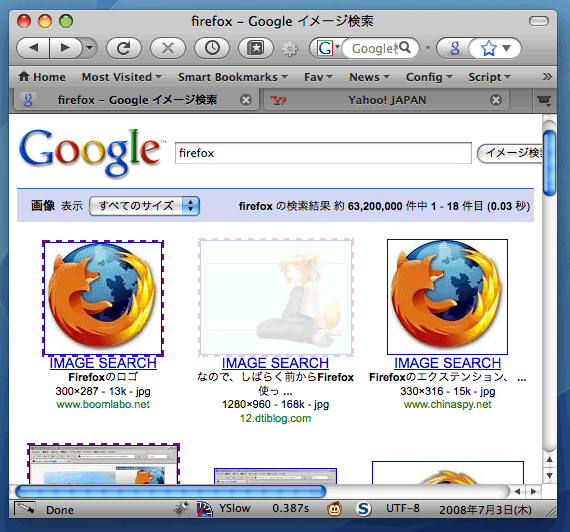This screenshot has height=532, width=570.
Task: Click IMAGE SEARCH link above Firefoxのエクステンション
Action: [x=447, y=363]
